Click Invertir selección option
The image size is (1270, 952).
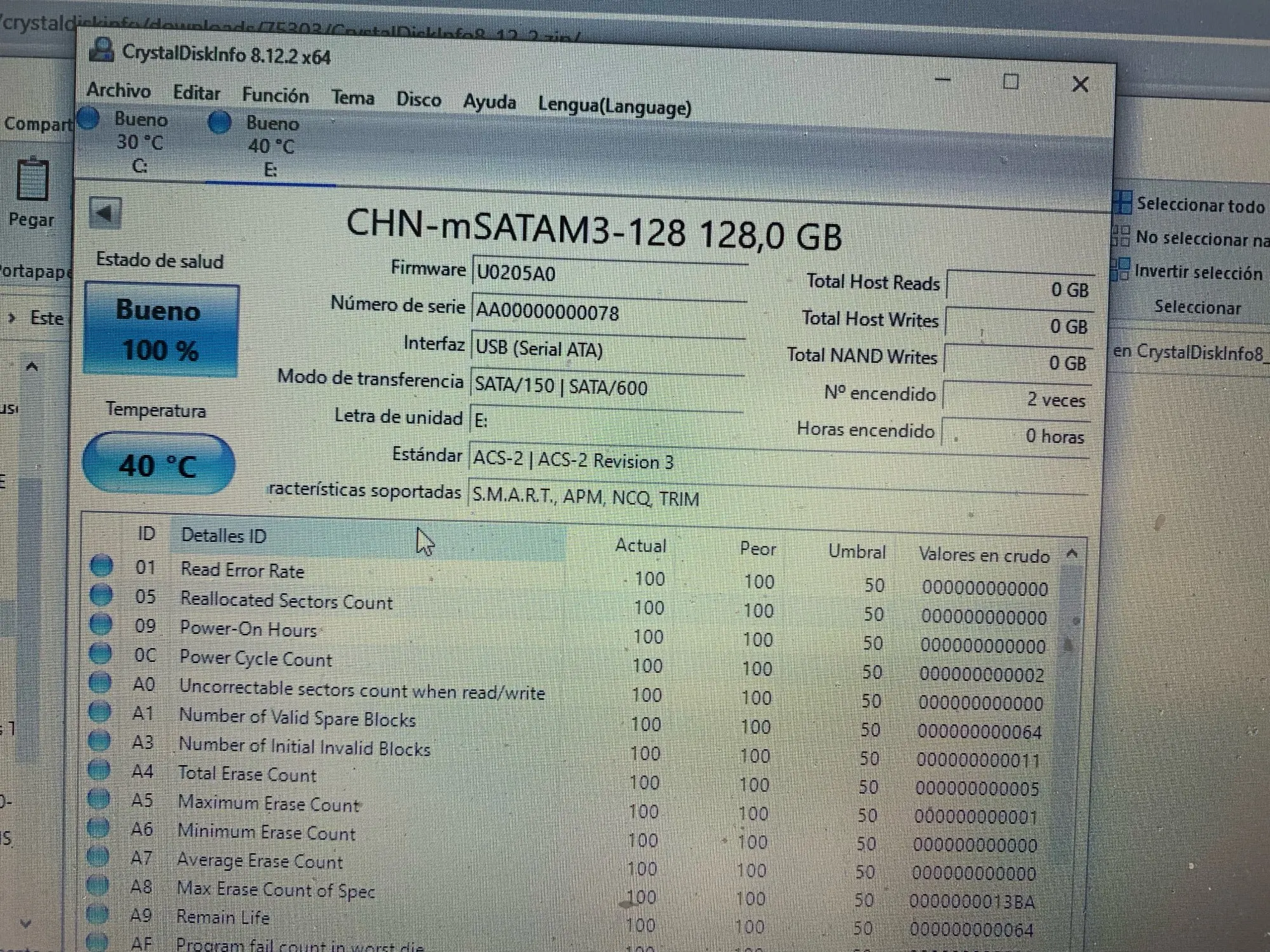coord(1198,273)
